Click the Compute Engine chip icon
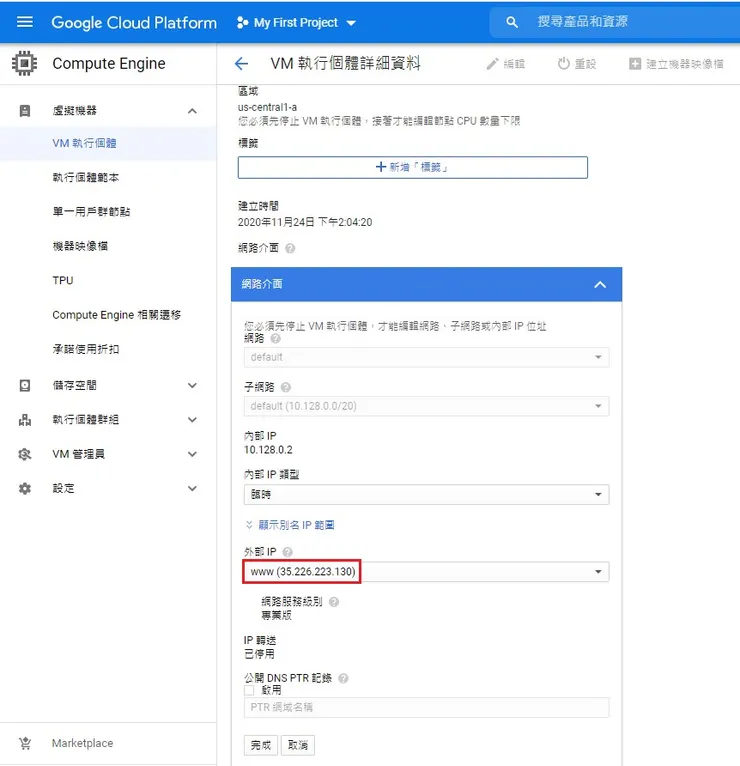The image size is (740, 766). 24,63
